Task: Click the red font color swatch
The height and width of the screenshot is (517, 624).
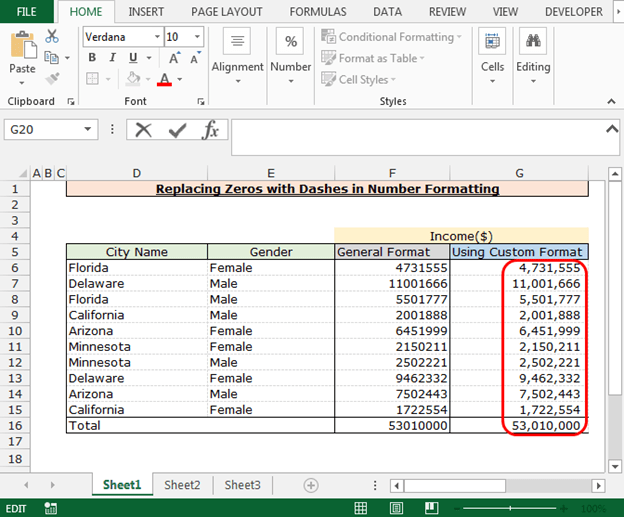Action: pyautogui.click(x=164, y=80)
